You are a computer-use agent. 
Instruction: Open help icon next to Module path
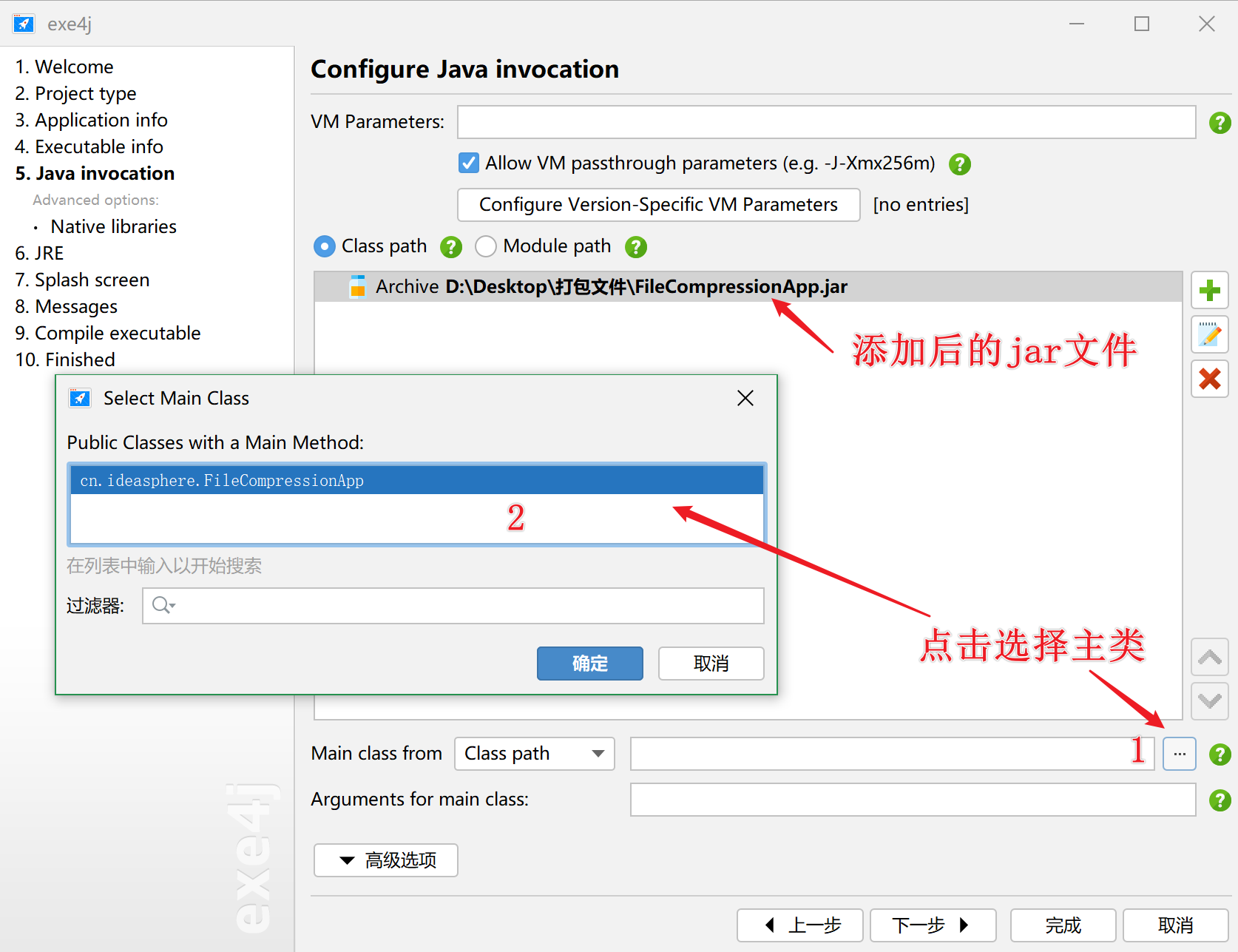coord(636,247)
